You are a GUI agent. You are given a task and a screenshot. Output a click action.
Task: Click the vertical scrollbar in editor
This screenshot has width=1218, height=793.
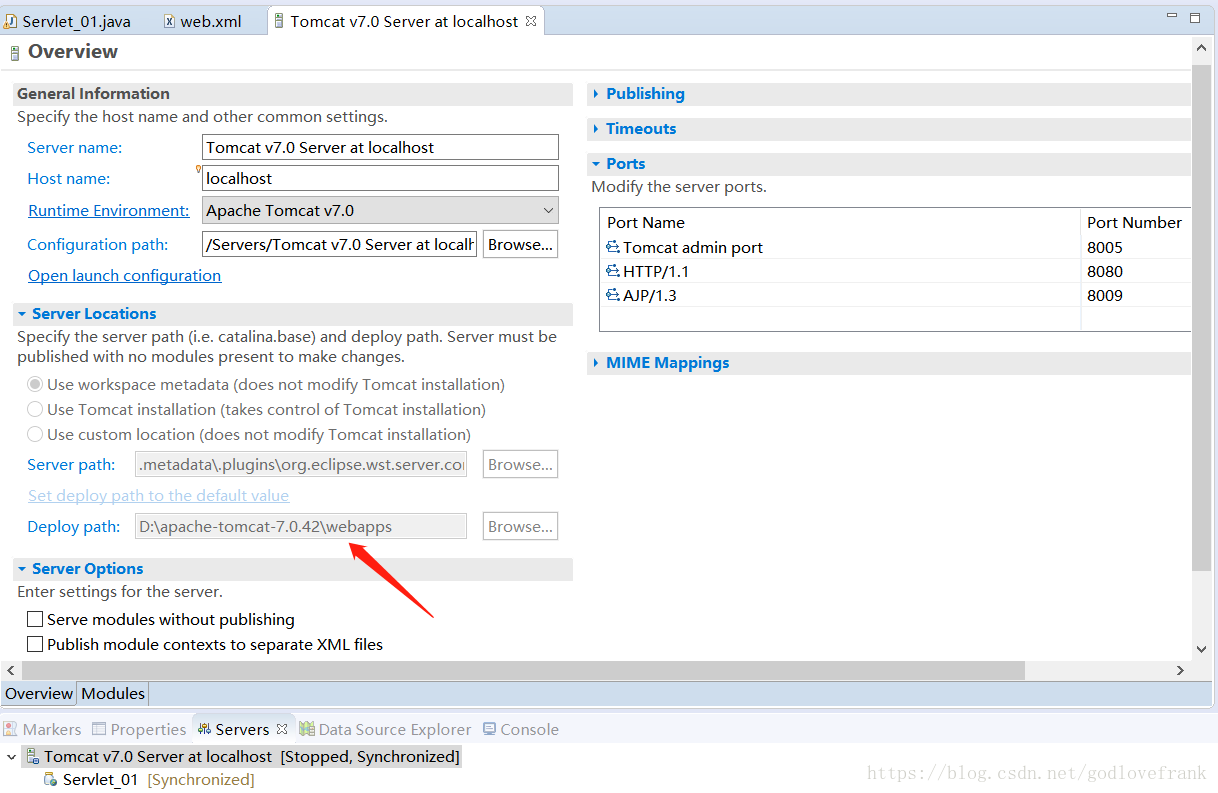[1202, 318]
